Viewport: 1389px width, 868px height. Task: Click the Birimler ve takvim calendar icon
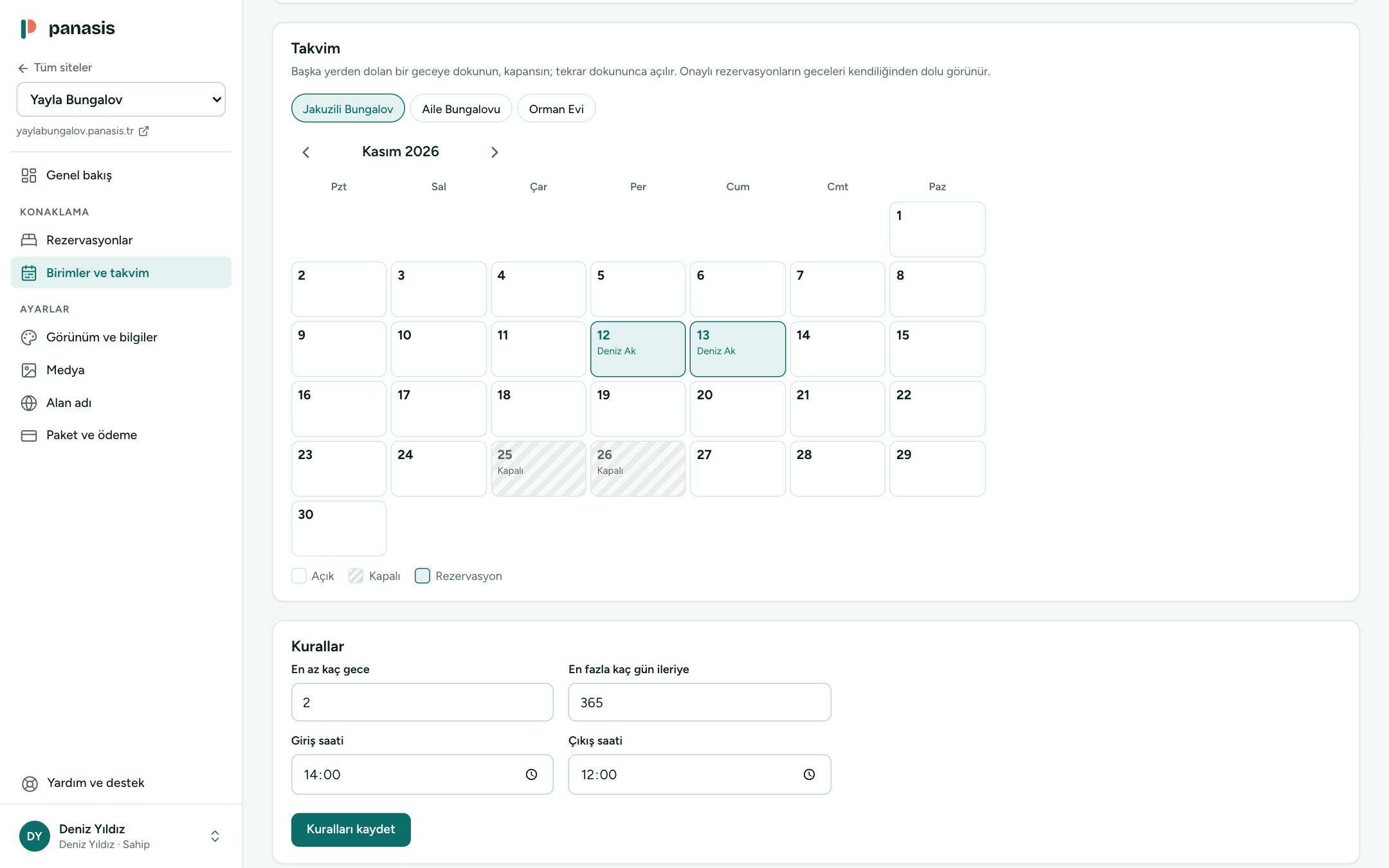[29, 273]
